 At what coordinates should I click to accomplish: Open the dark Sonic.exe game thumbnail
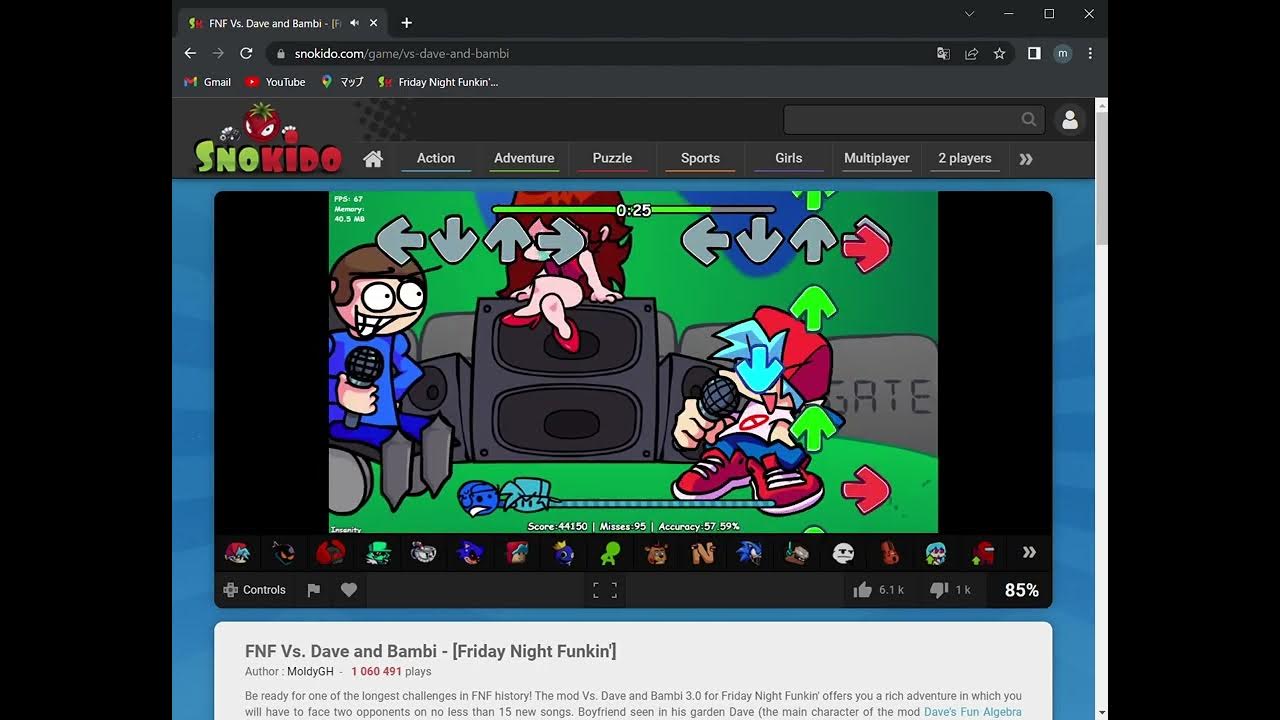470,552
